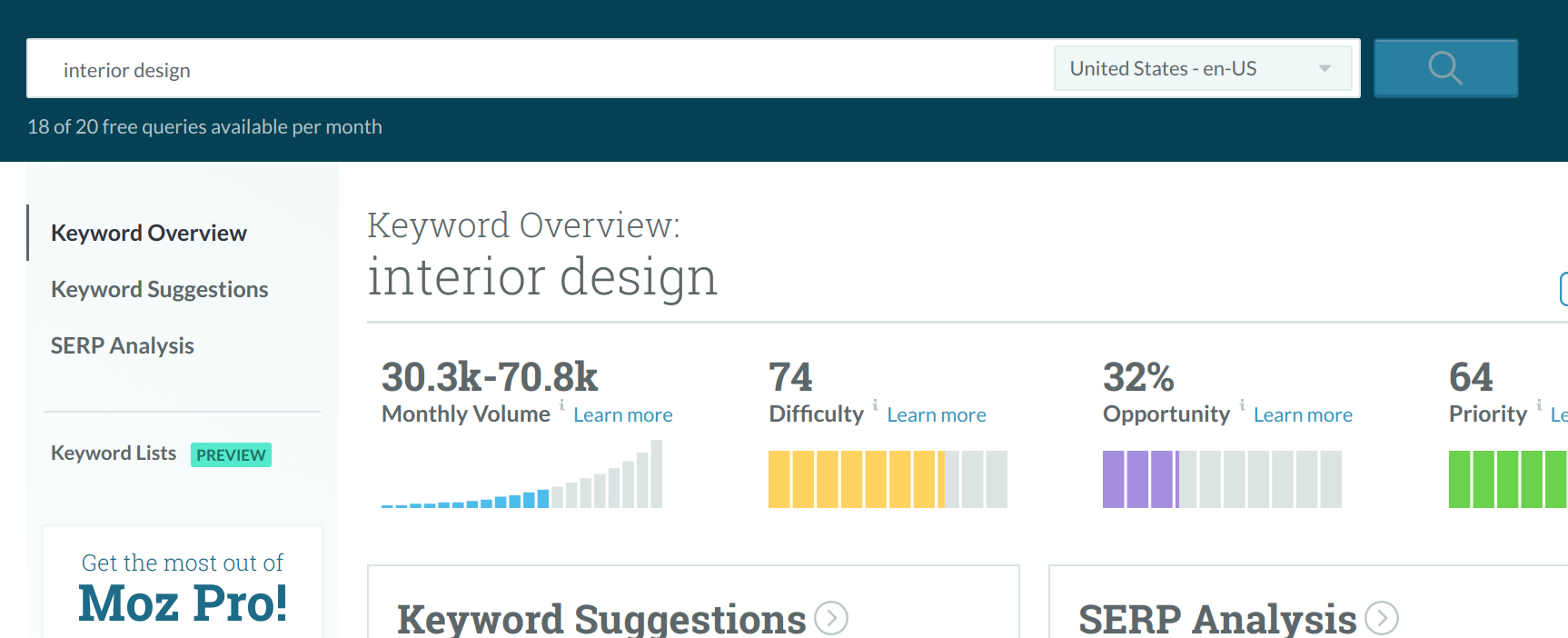
Task: Open SERP Analysis in sidebar
Action: pyautogui.click(x=123, y=346)
